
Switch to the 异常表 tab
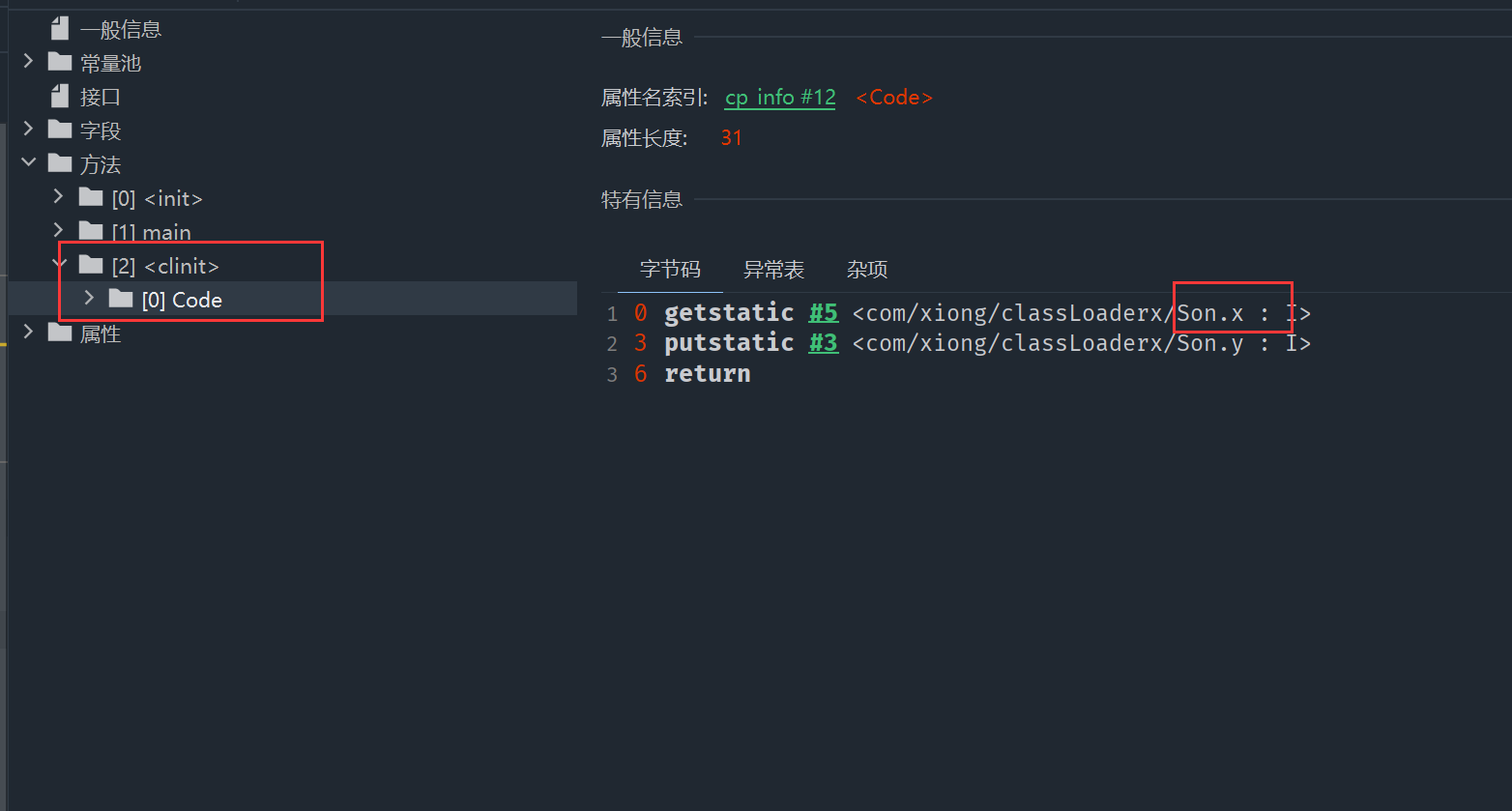coord(773,270)
